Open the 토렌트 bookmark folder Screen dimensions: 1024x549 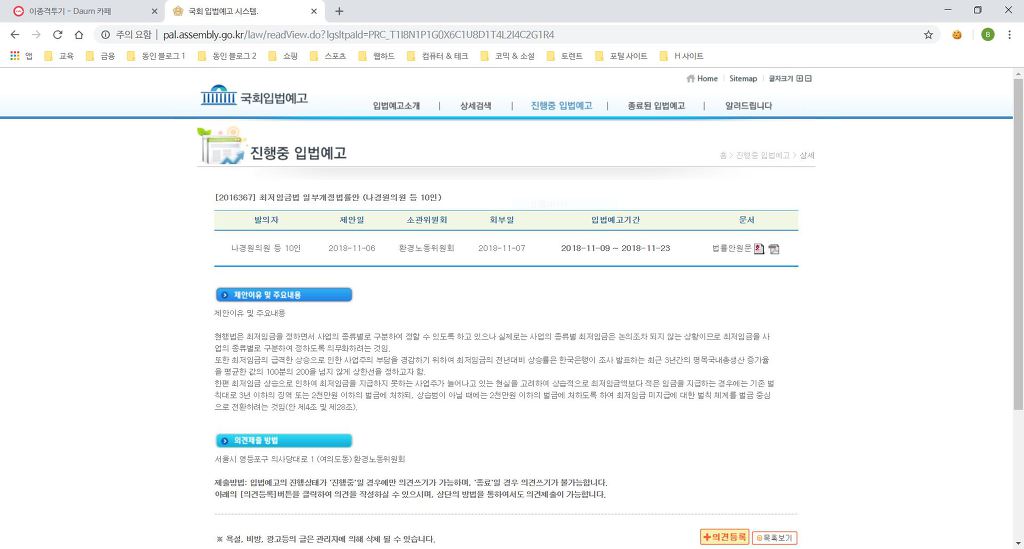[x=565, y=56]
